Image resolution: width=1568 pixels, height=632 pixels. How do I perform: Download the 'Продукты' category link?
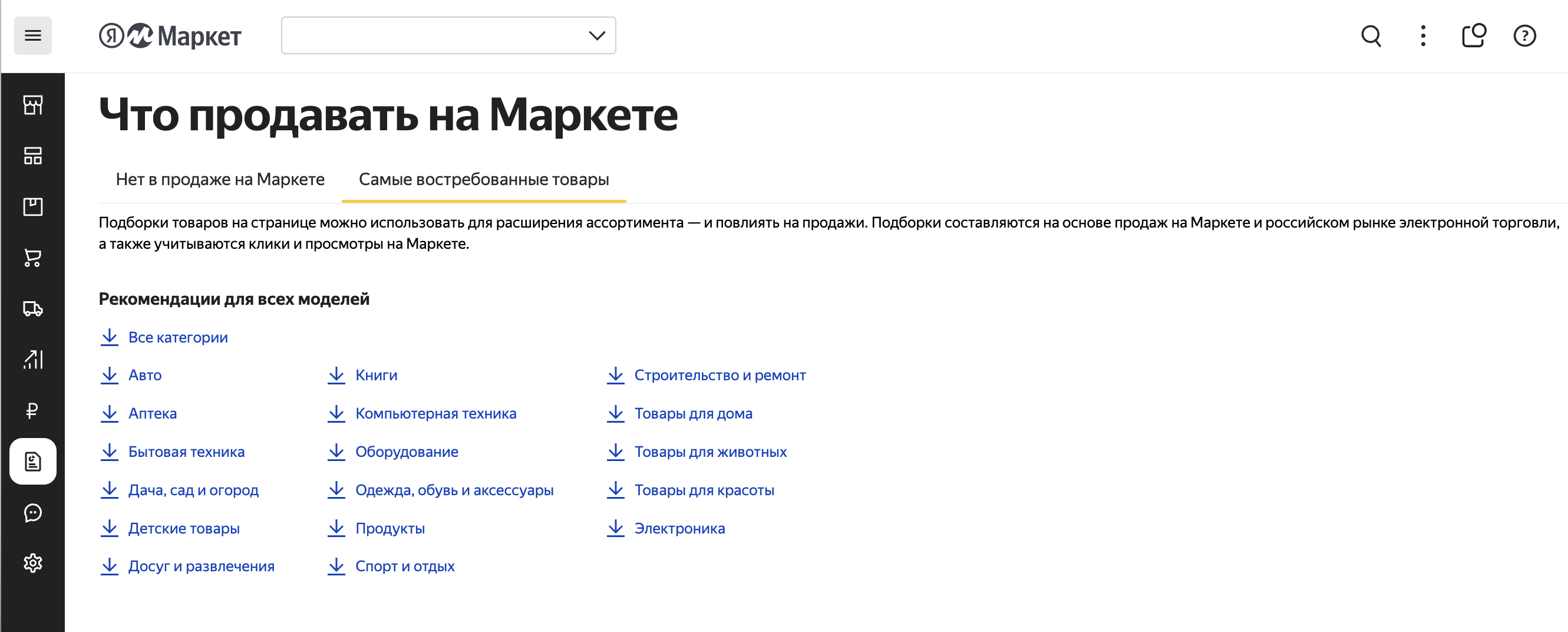376,528
